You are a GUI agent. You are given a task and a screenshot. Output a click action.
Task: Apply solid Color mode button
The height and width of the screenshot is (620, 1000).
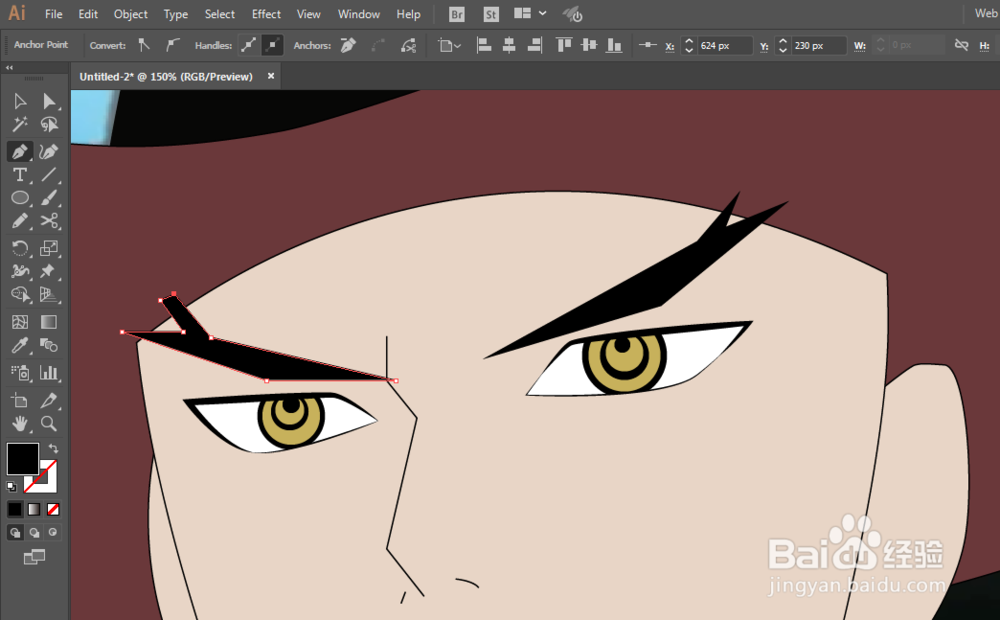click(14, 509)
